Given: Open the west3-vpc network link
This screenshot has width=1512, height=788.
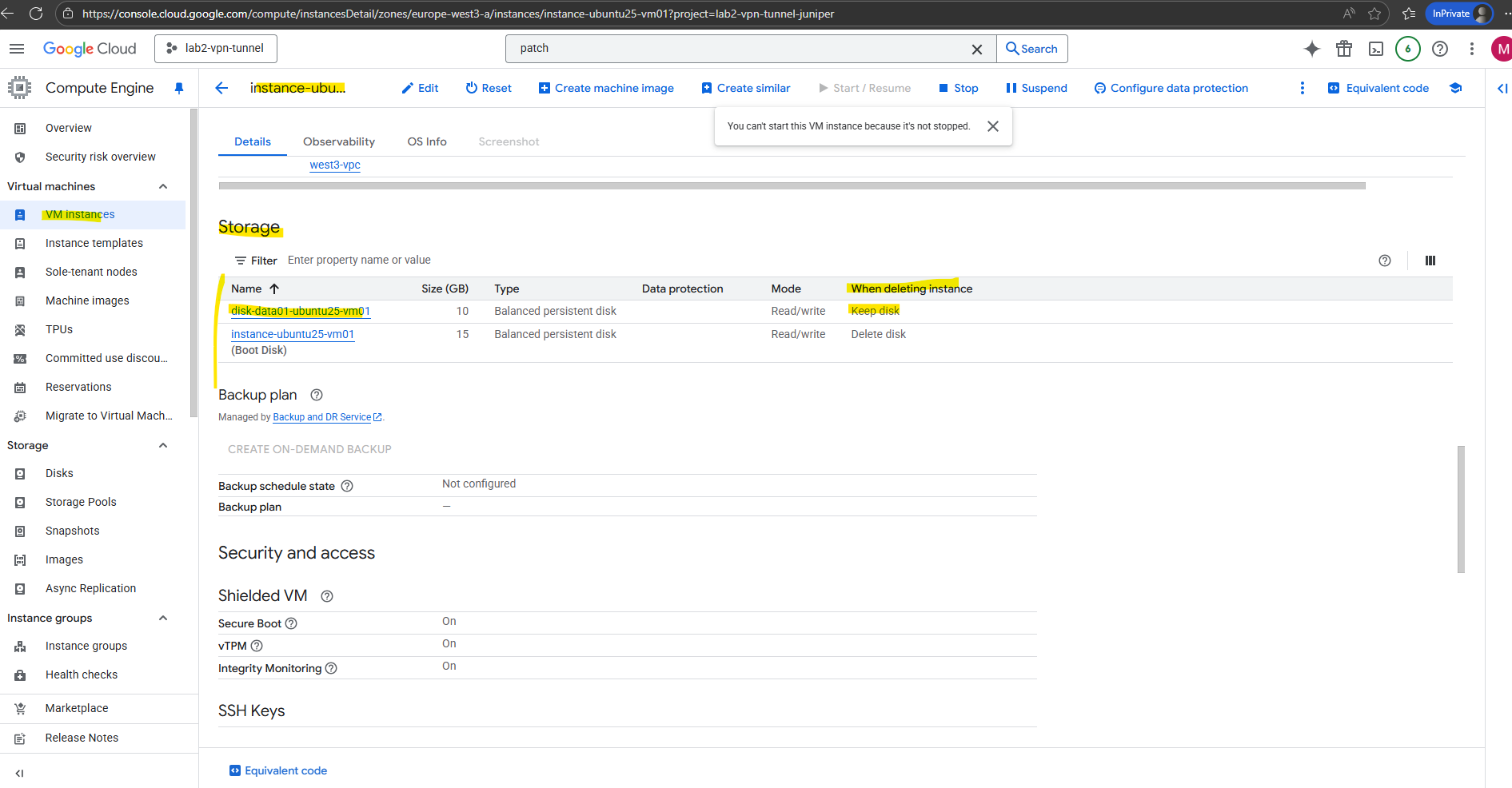Looking at the screenshot, I should coord(335,165).
